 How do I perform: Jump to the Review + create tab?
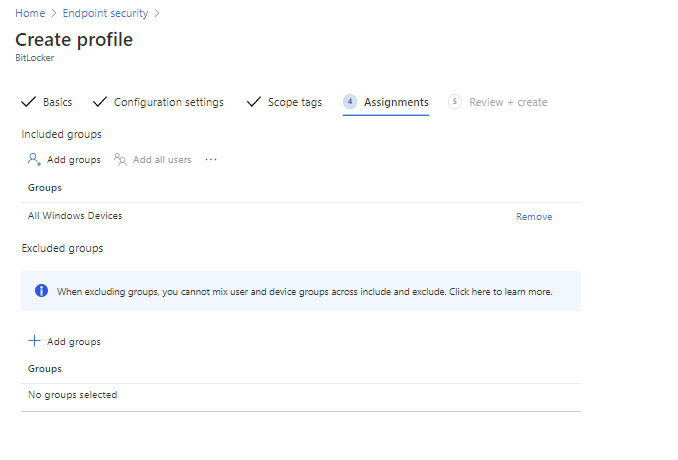508,102
